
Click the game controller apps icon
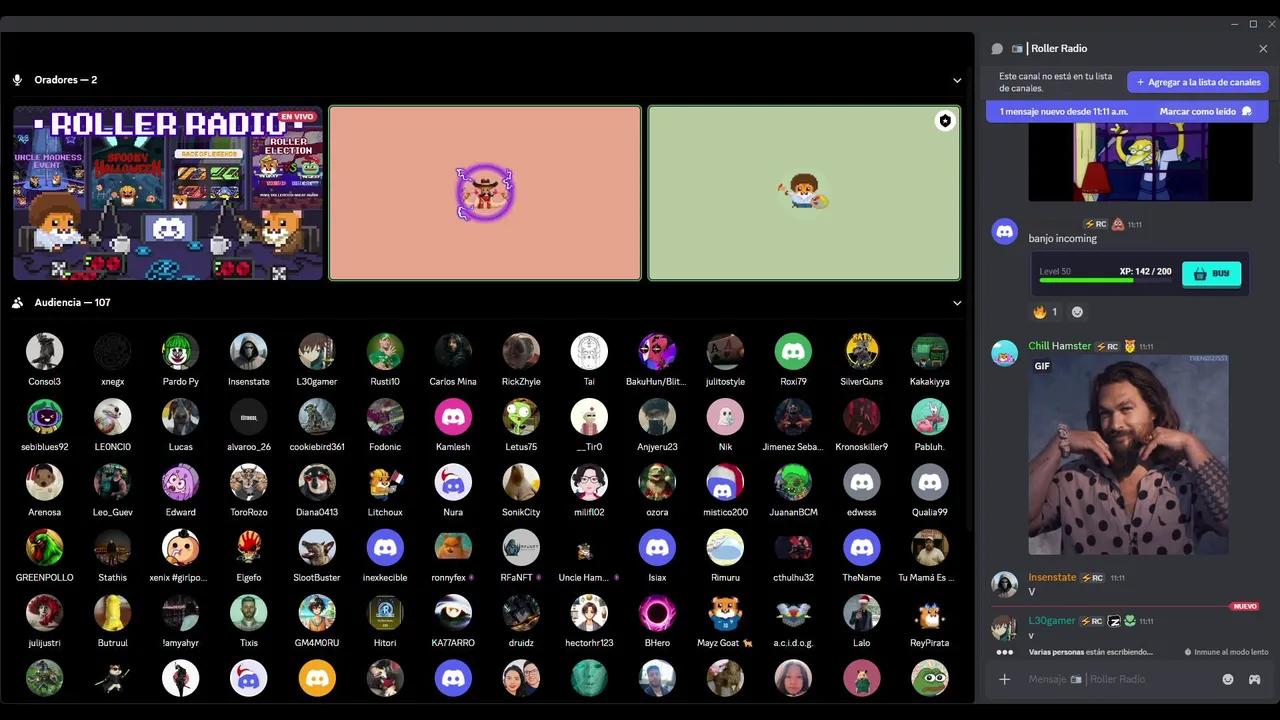pos(1253,679)
